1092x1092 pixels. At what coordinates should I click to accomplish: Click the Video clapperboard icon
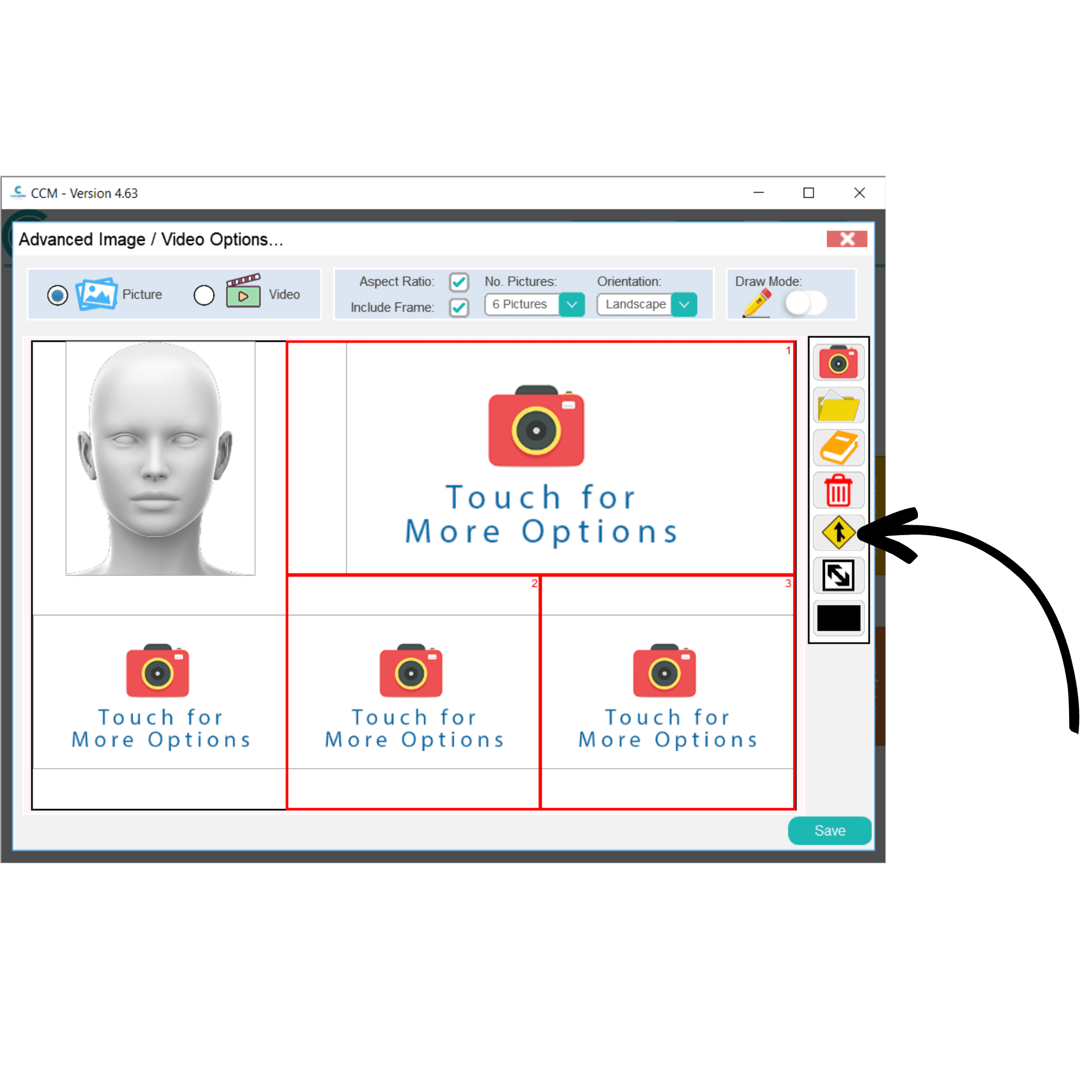pyautogui.click(x=244, y=291)
